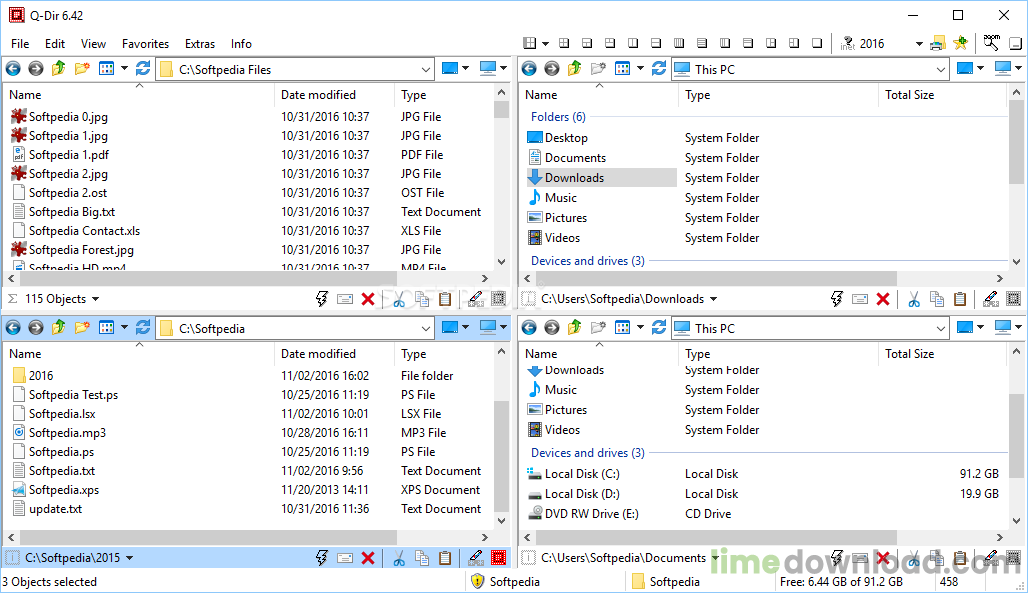Expand the C:\Softpedia Files address dropdown
The height and width of the screenshot is (593, 1028).
[x=425, y=70]
